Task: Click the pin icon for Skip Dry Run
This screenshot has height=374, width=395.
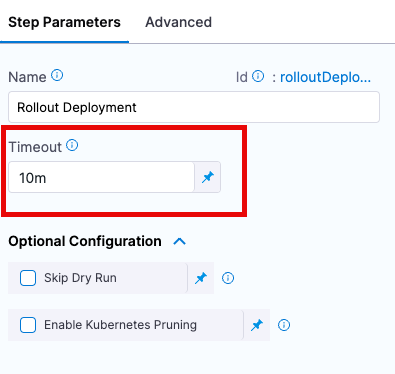Action: (x=201, y=278)
